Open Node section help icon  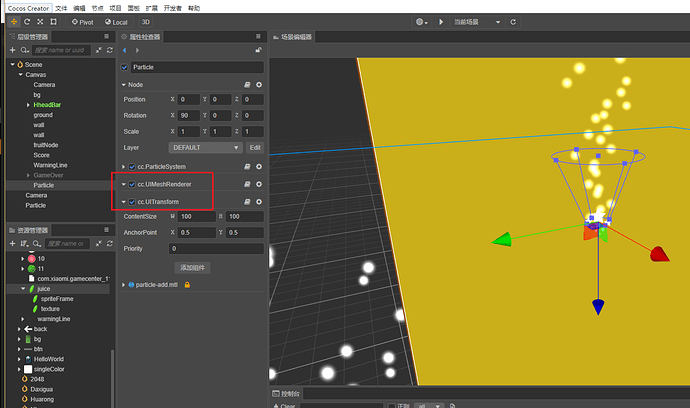click(247, 85)
